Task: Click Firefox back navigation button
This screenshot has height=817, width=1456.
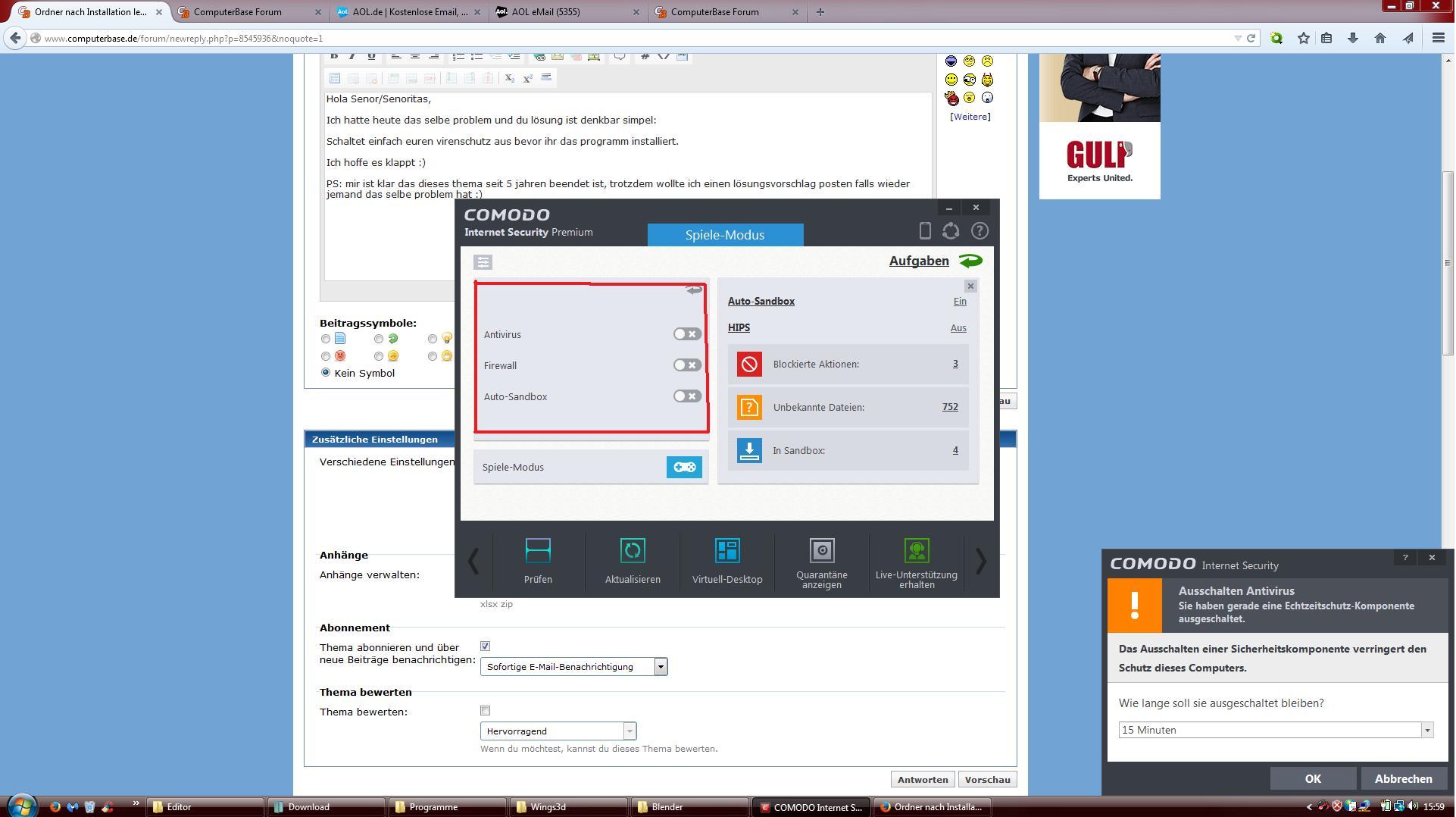Action: click(14, 38)
